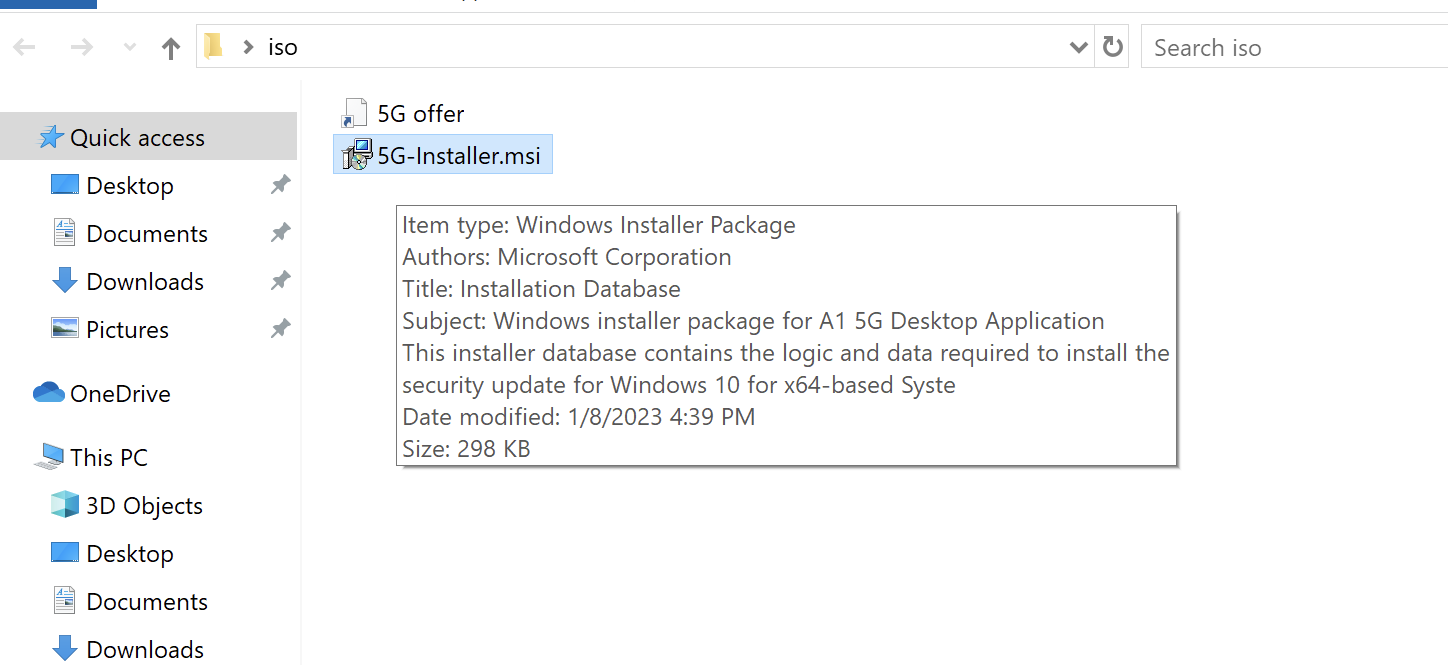Open the 5G-Installer.msi file icon
The image size is (1448, 665).
pos(355,153)
